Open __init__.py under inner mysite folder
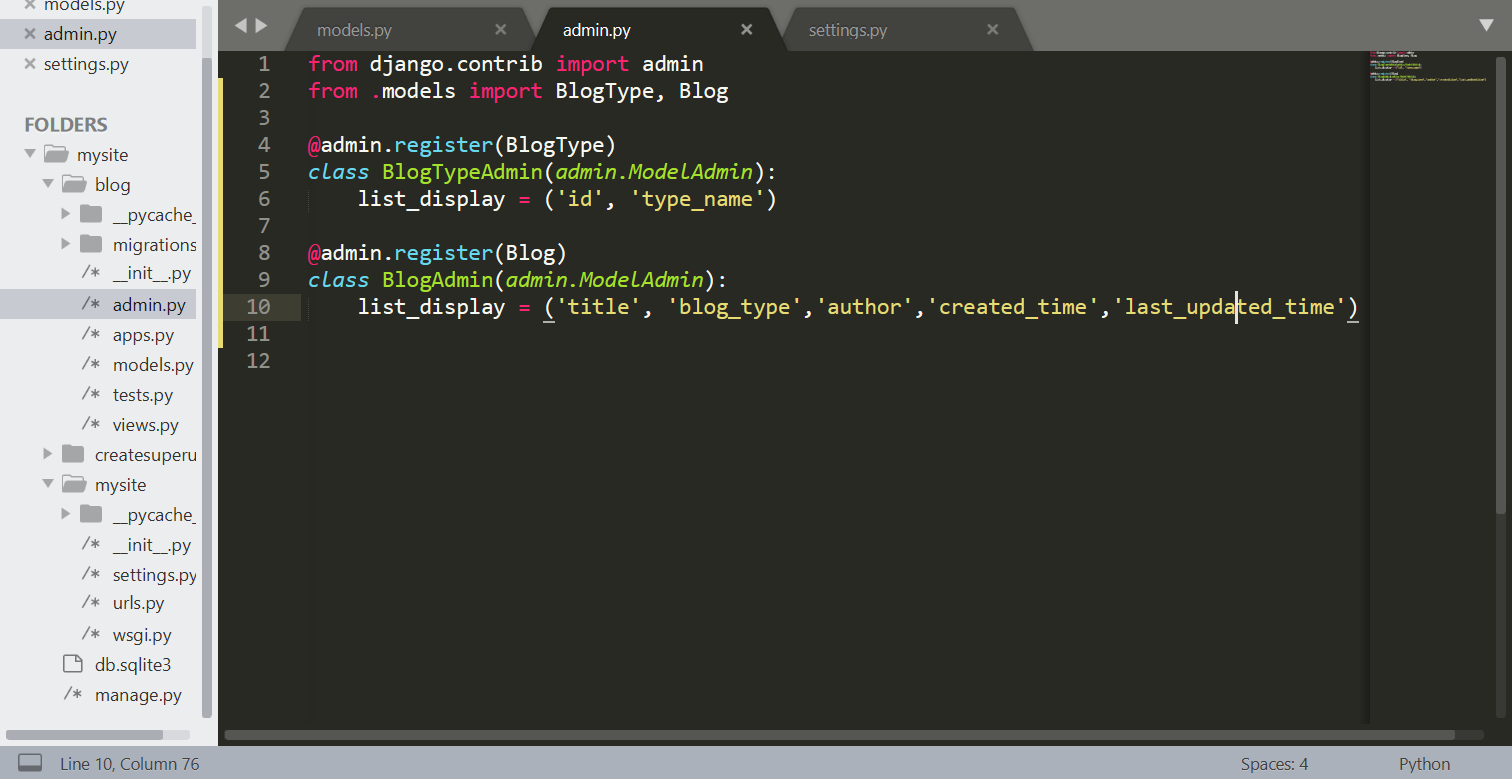 [x=152, y=545]
